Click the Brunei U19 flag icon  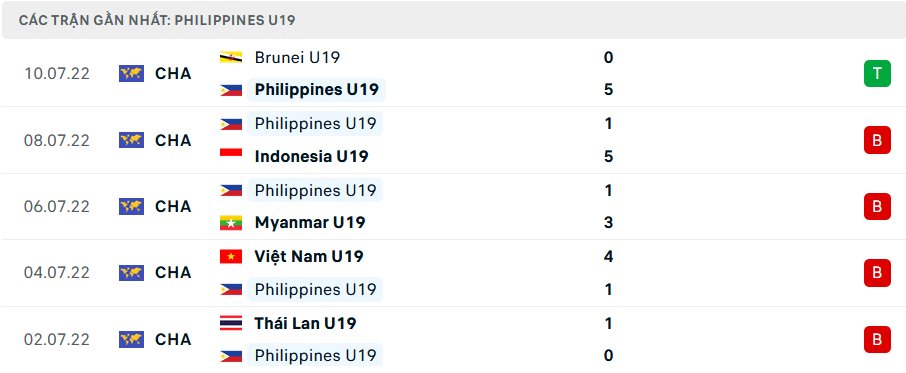[x=231, y=57]
